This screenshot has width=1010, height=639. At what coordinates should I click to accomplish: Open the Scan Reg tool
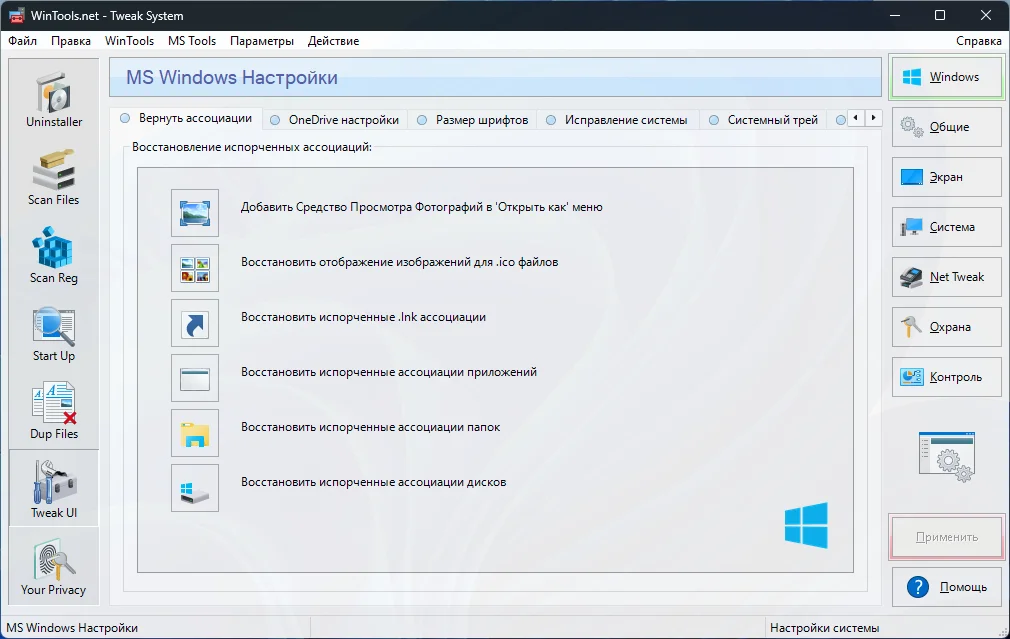[x=54, y=255]
